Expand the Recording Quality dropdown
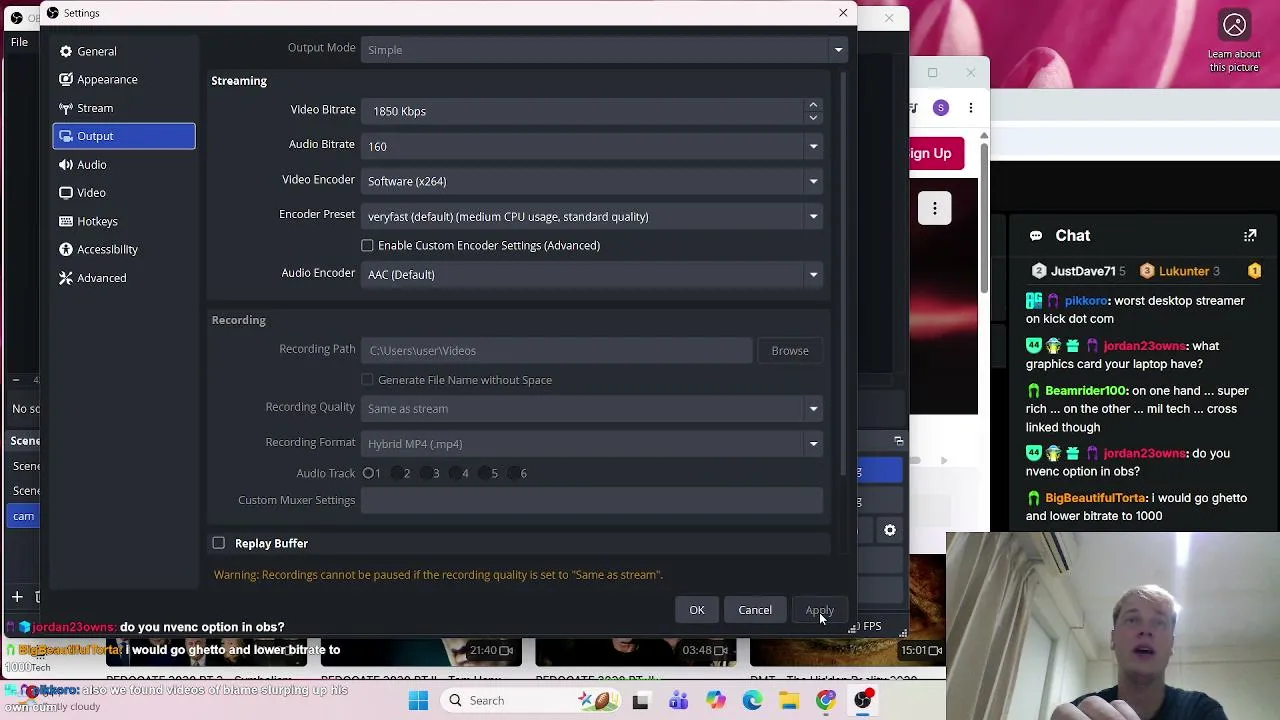The image size is (1280, 720). click(592, 408)
